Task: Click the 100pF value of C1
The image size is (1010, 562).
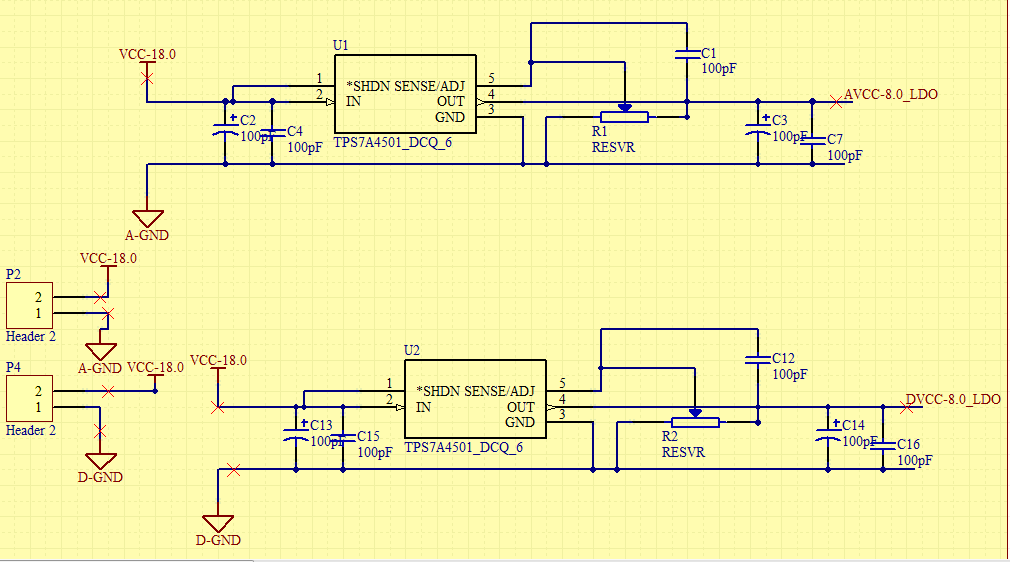Action: [719, 68]
